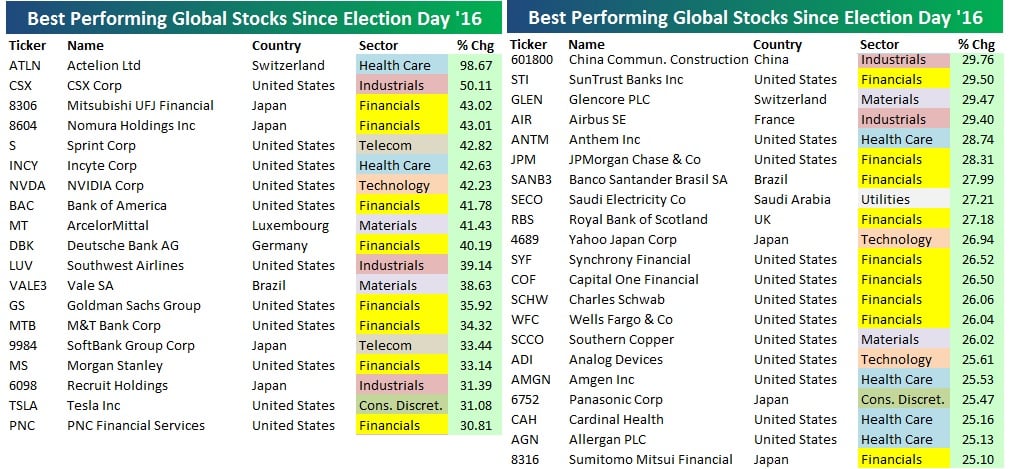Click the 29.76 percent change value
Image resolution: width=1010 pixels, height=469 pixels.
click(x=976, y=59)
